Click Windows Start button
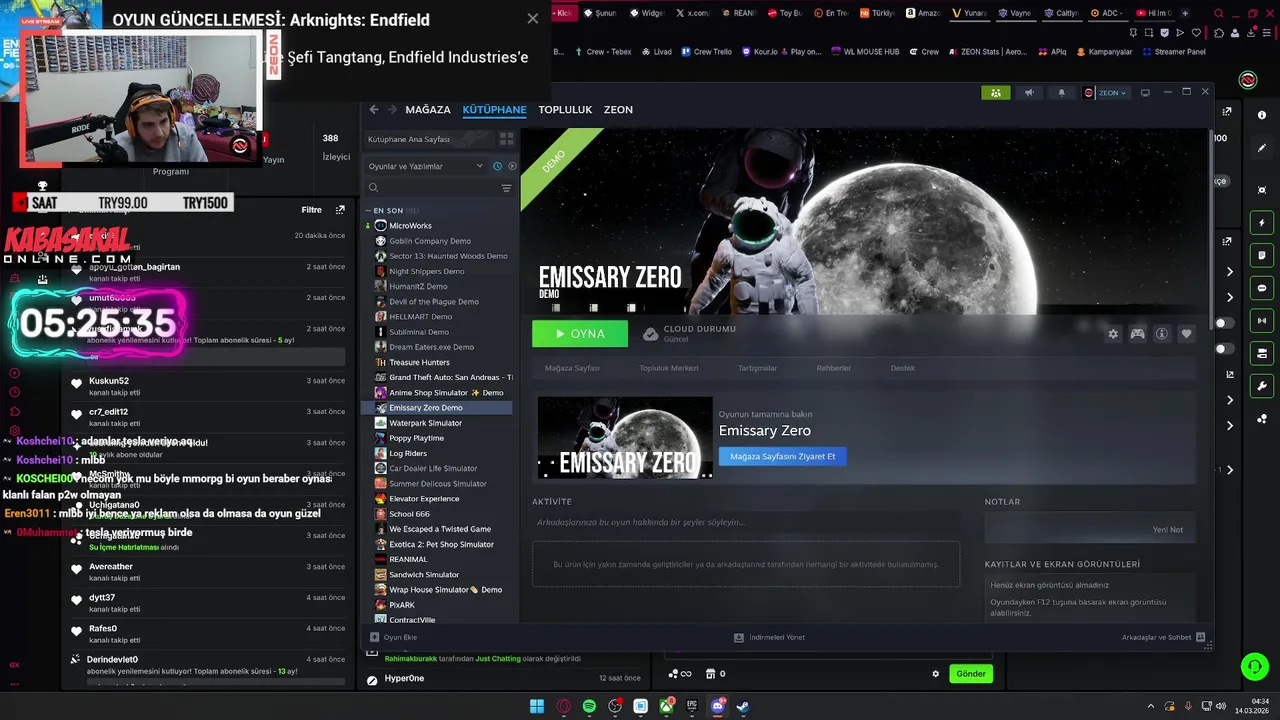This screenshot has height=720, width=1280. pyautogui.click(x=537, y=706)
